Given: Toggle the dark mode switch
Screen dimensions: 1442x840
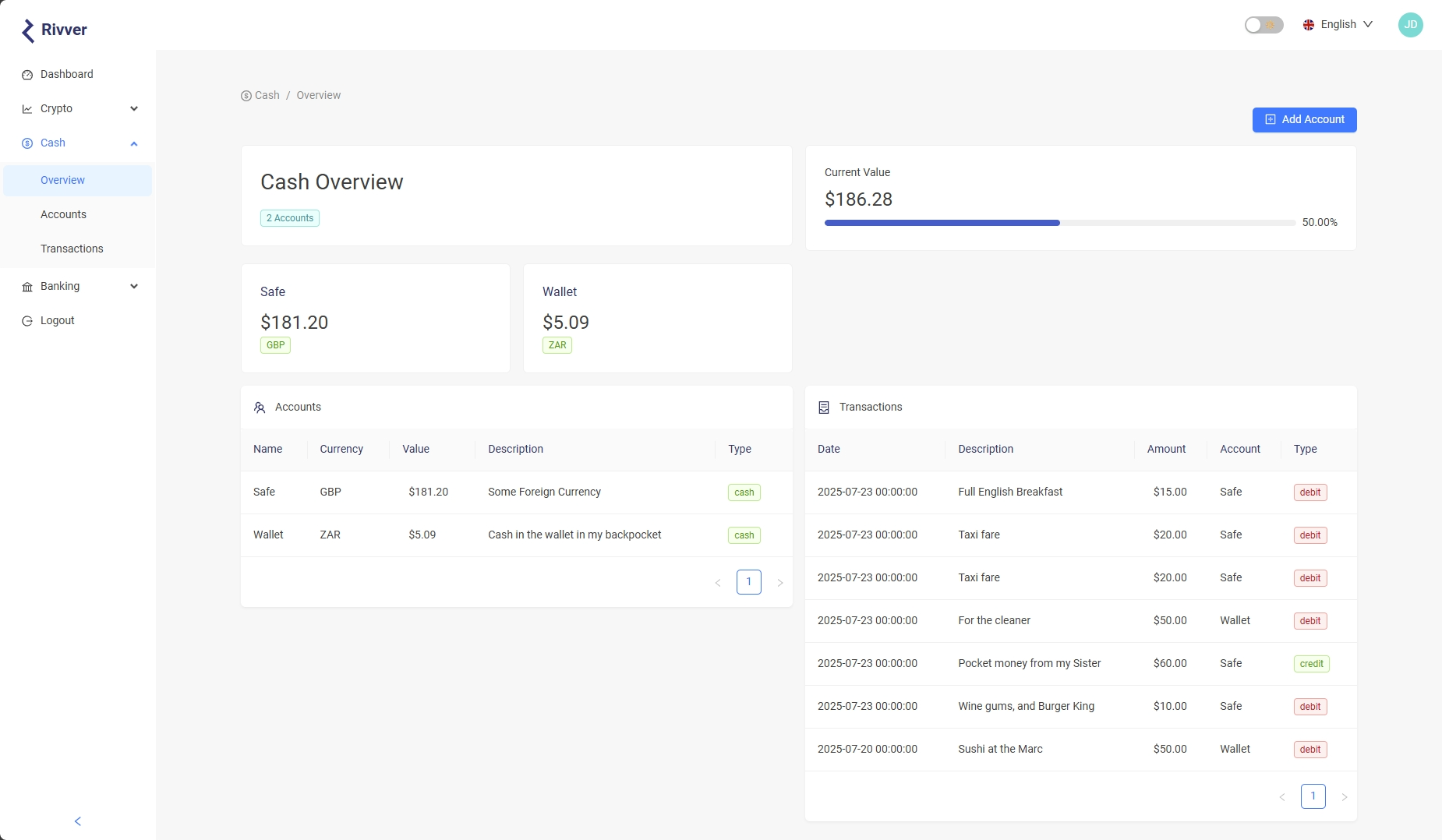Looking at the screenshot, I should pos(1264,25).
